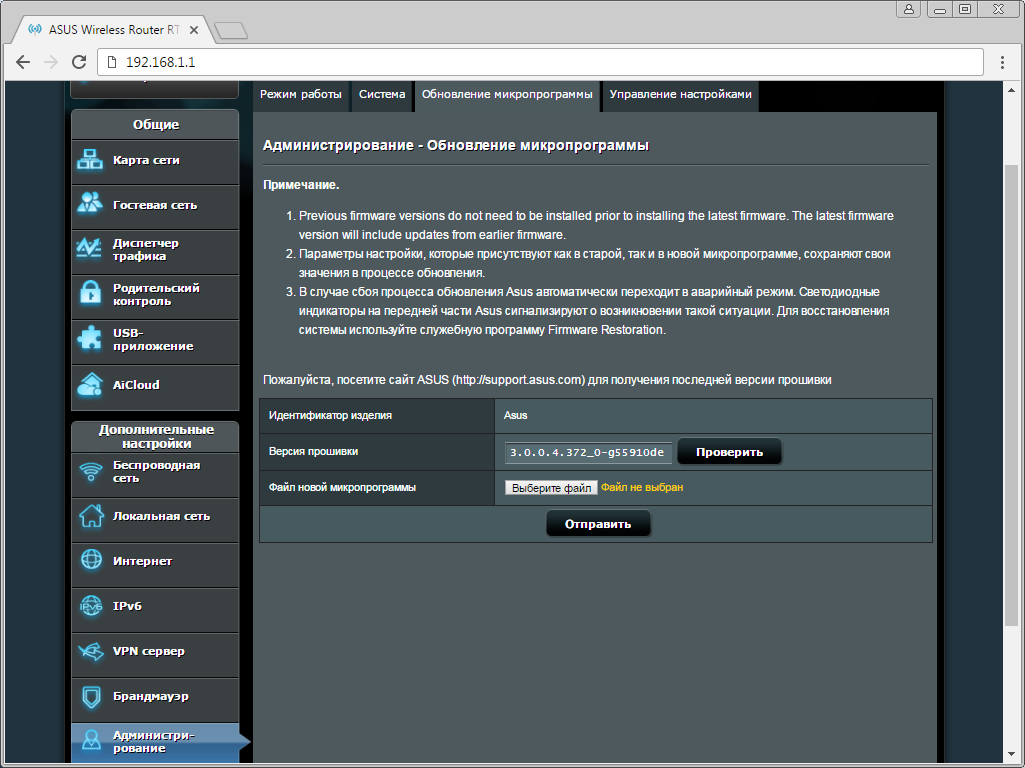Screen dimensions: 1025x768
Task: Click the scrollbar down arrow
Action: click(1011, 755)
